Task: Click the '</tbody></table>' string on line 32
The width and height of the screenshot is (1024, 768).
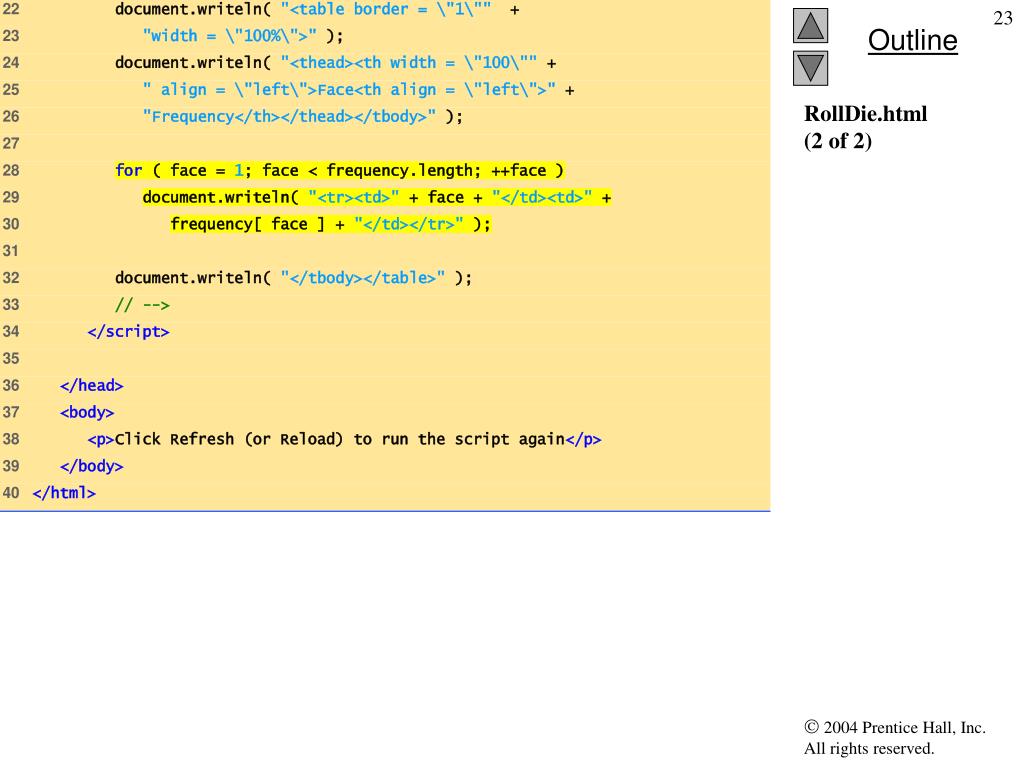Action: pyautogui.click(x=363, y=278)
